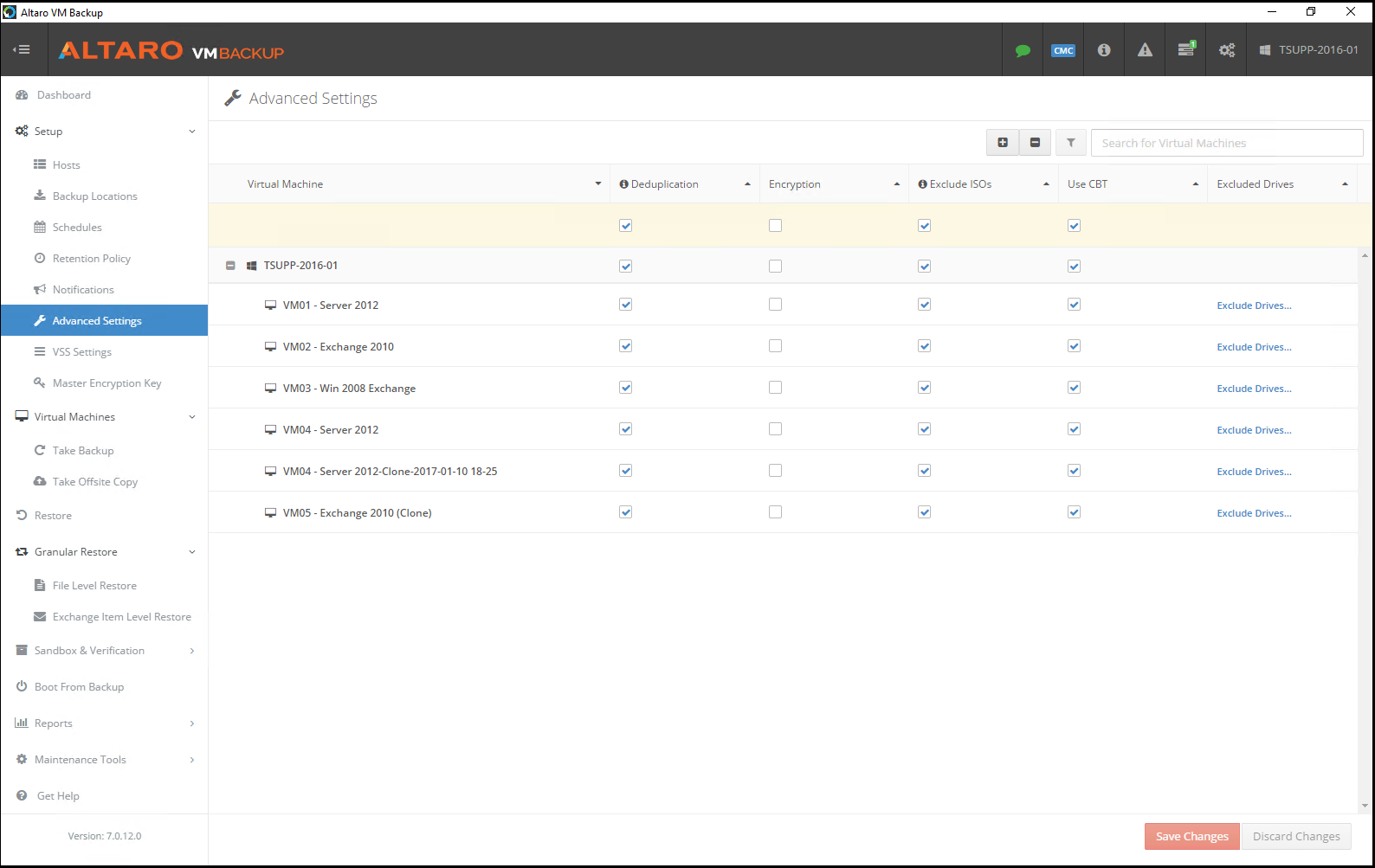Open the Hosts menu item

[x=66, y=165]
